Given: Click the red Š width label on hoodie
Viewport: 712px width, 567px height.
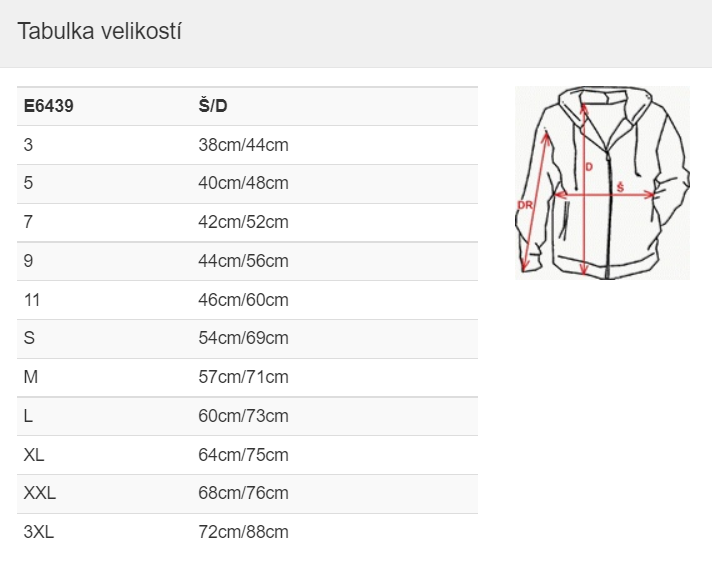Looking at the screenshot, I should (620, 187).
